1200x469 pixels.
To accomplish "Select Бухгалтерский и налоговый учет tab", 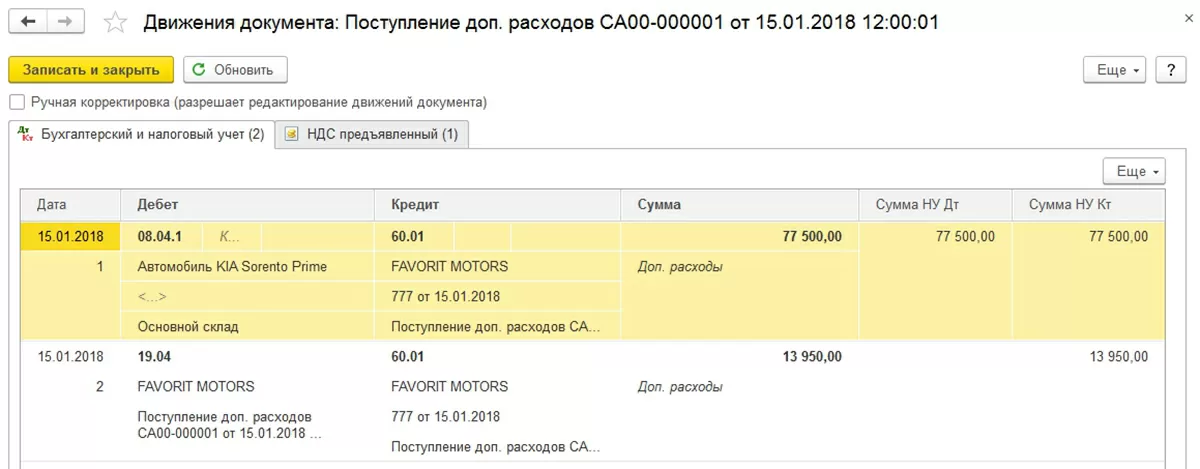I will [x=152, y=135].
